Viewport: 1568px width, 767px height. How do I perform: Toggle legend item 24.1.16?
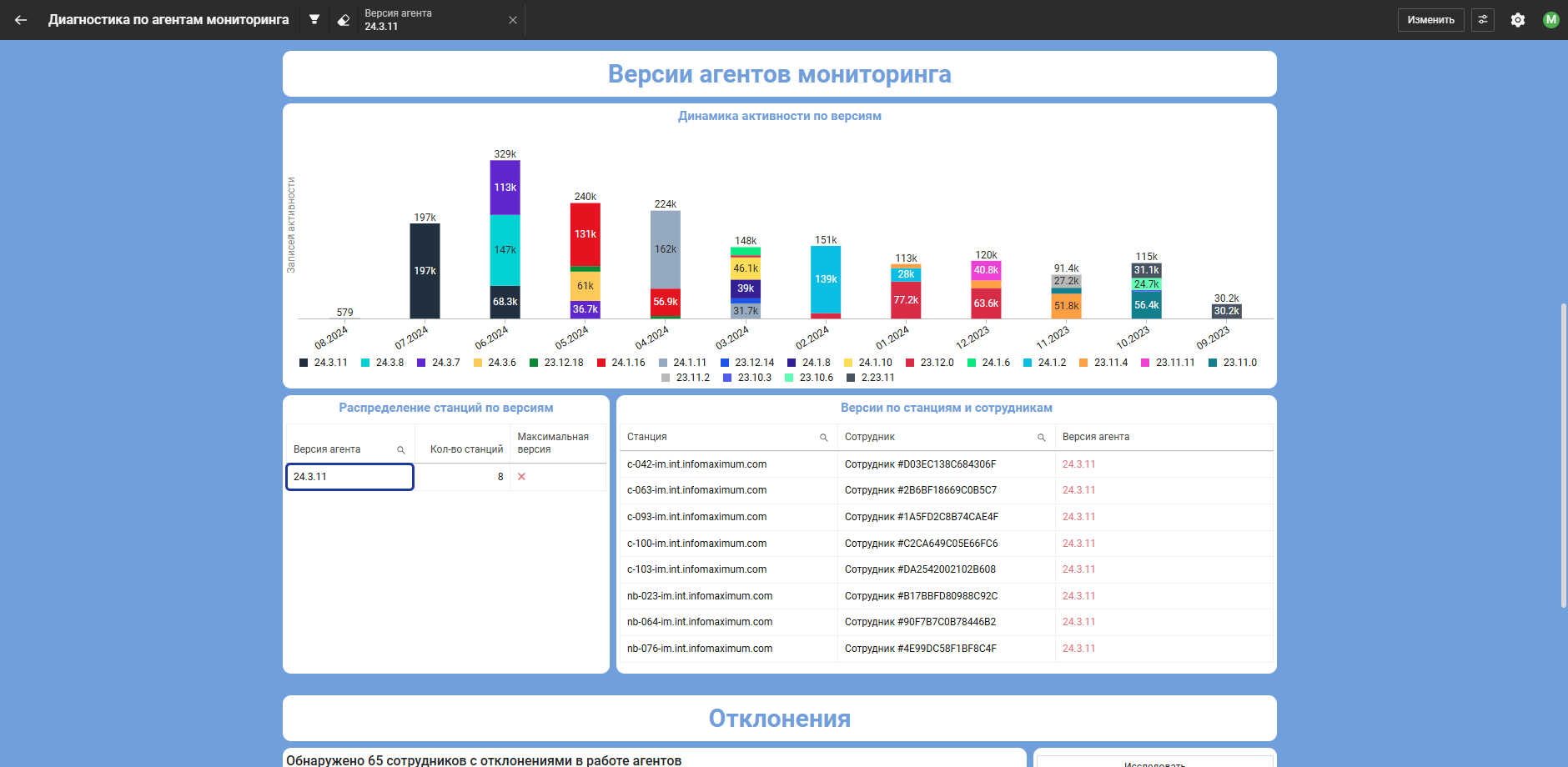(621, 363)
